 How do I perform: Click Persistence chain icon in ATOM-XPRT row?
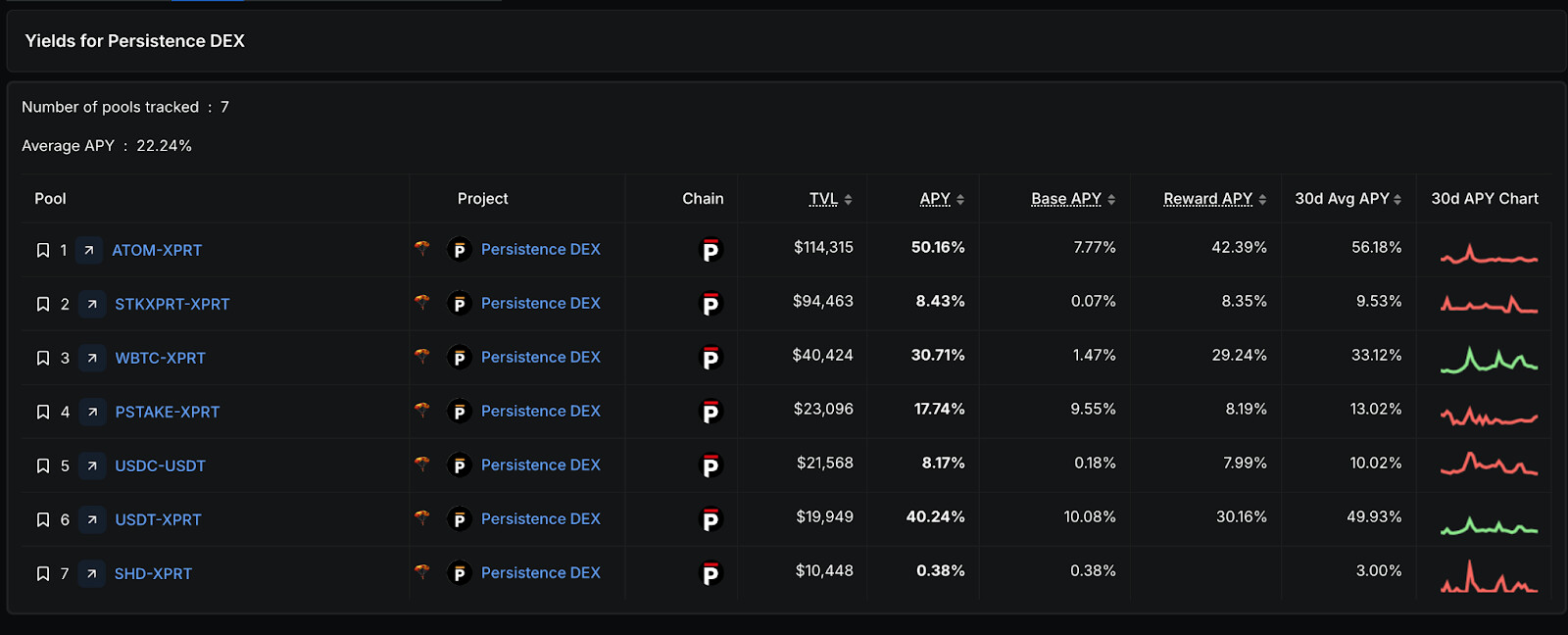[x=710, y=251]
